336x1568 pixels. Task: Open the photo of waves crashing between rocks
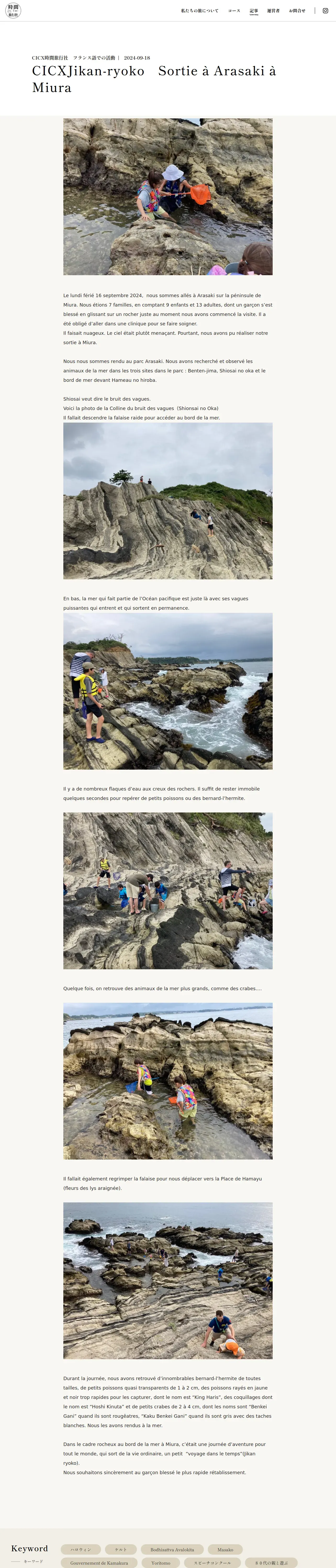tap(168, 691)
